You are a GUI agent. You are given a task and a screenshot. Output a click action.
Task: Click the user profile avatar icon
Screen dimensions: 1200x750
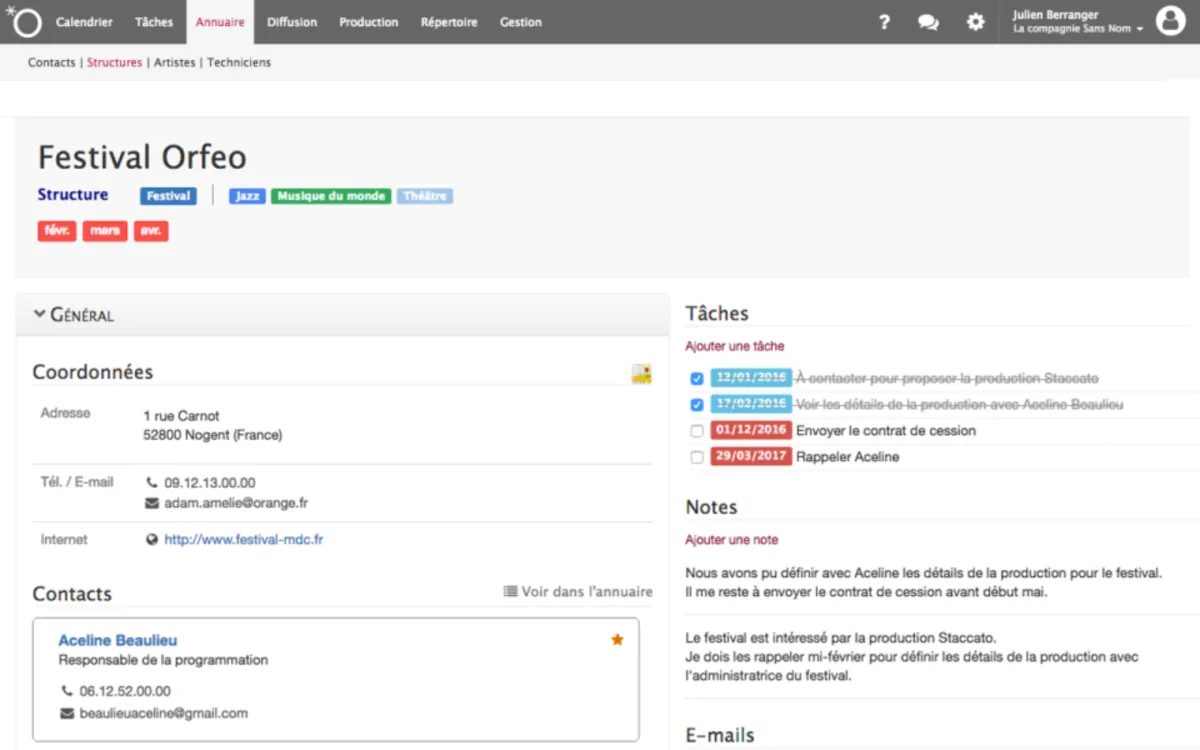pyautogui.click(x=1170, y=21)
